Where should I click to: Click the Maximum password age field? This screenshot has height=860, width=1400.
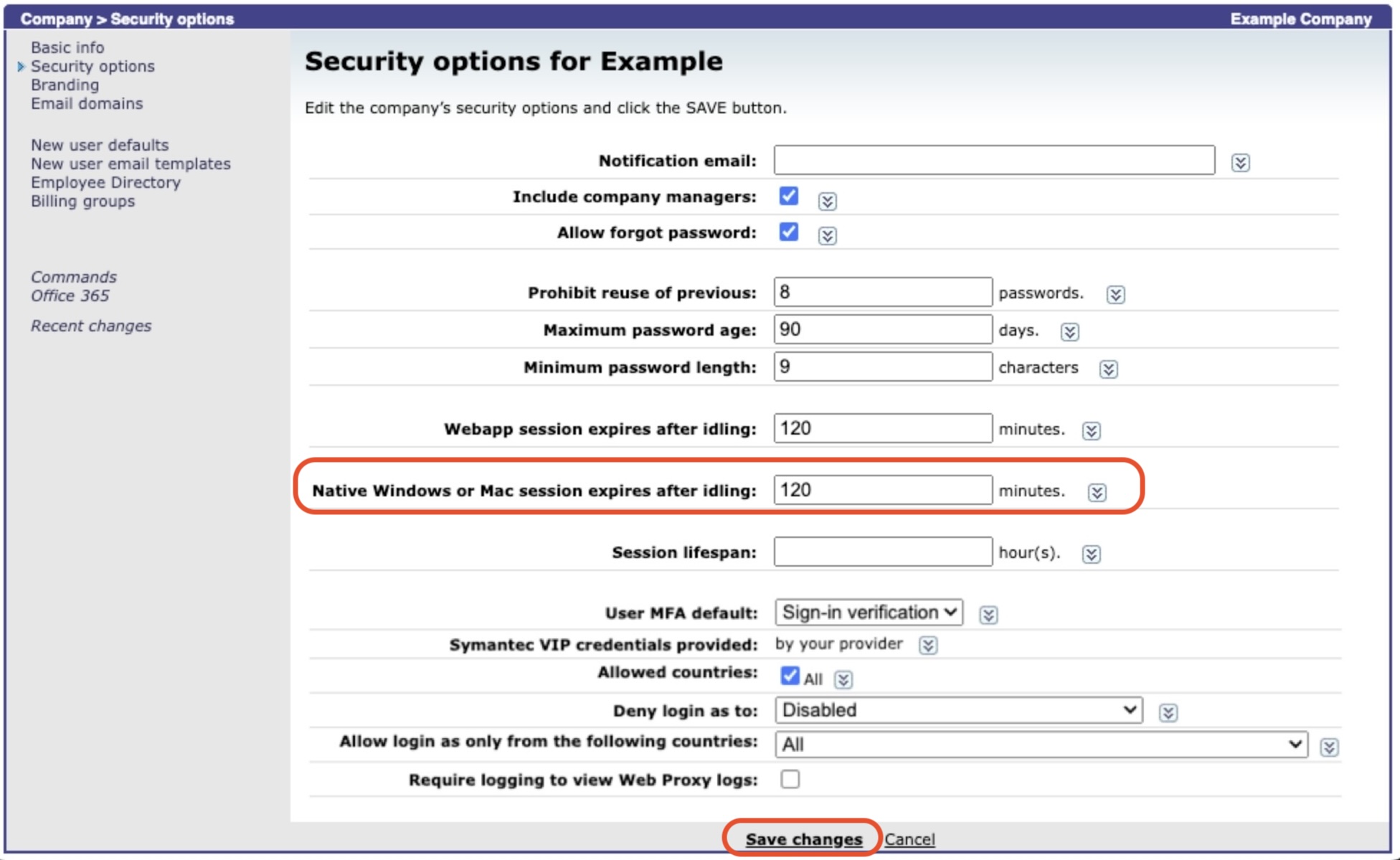pos(883,329)
